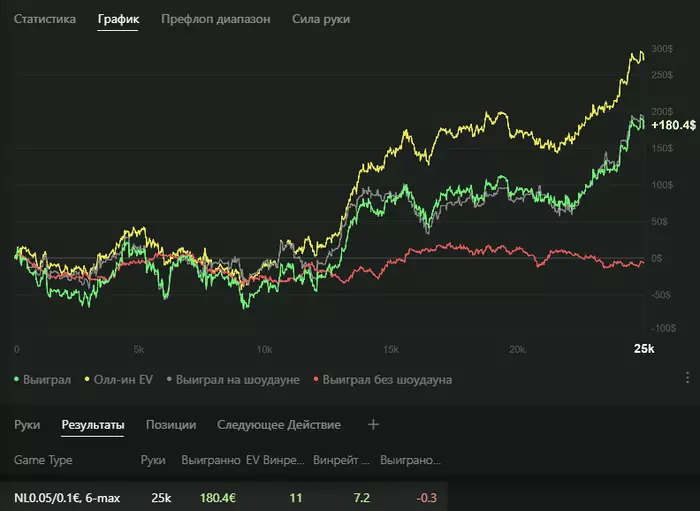Click the Руки column header in table
Screen dimensions: 700x511
point(153,461)
